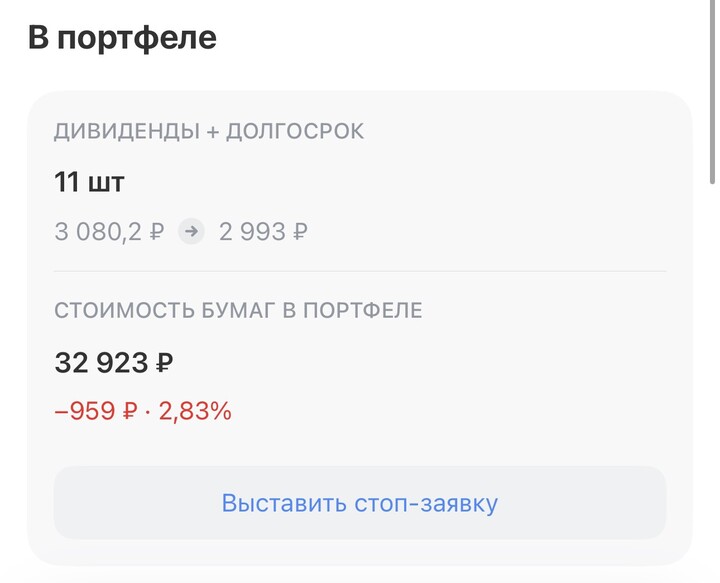Click the divider line inside the card
This screenshot has height=583, width=720.
point(360,271)
